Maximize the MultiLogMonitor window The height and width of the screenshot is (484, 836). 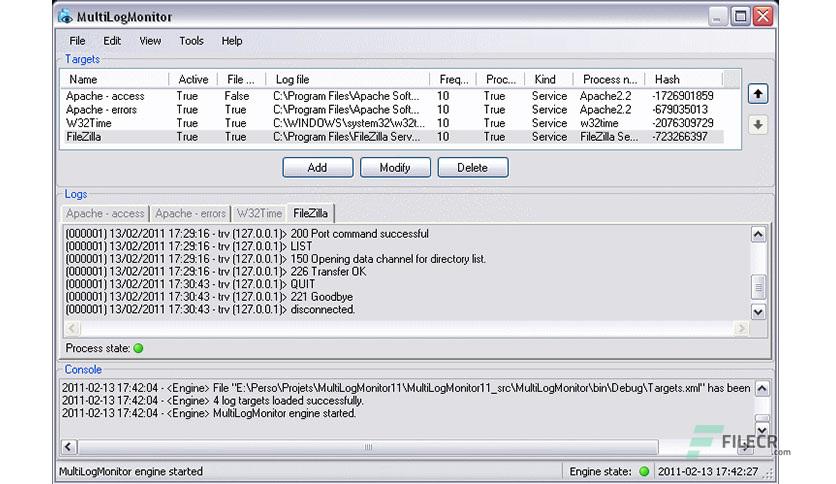(741, 16)
